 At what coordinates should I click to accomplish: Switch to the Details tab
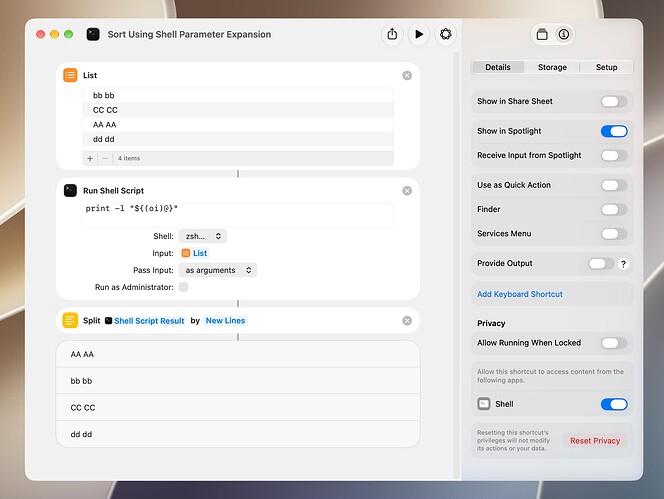pos(498,67)
